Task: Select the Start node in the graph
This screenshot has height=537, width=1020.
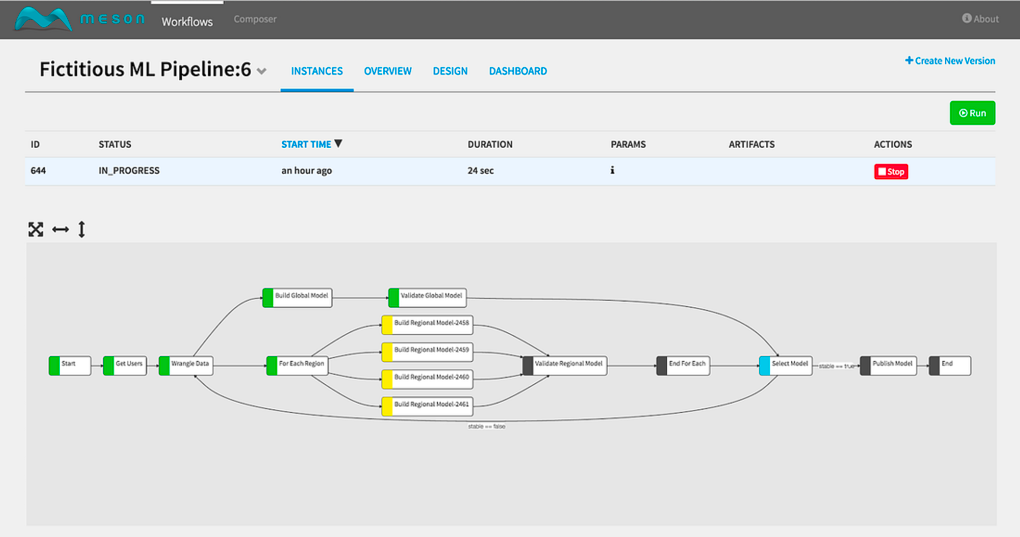Action: 69,365
